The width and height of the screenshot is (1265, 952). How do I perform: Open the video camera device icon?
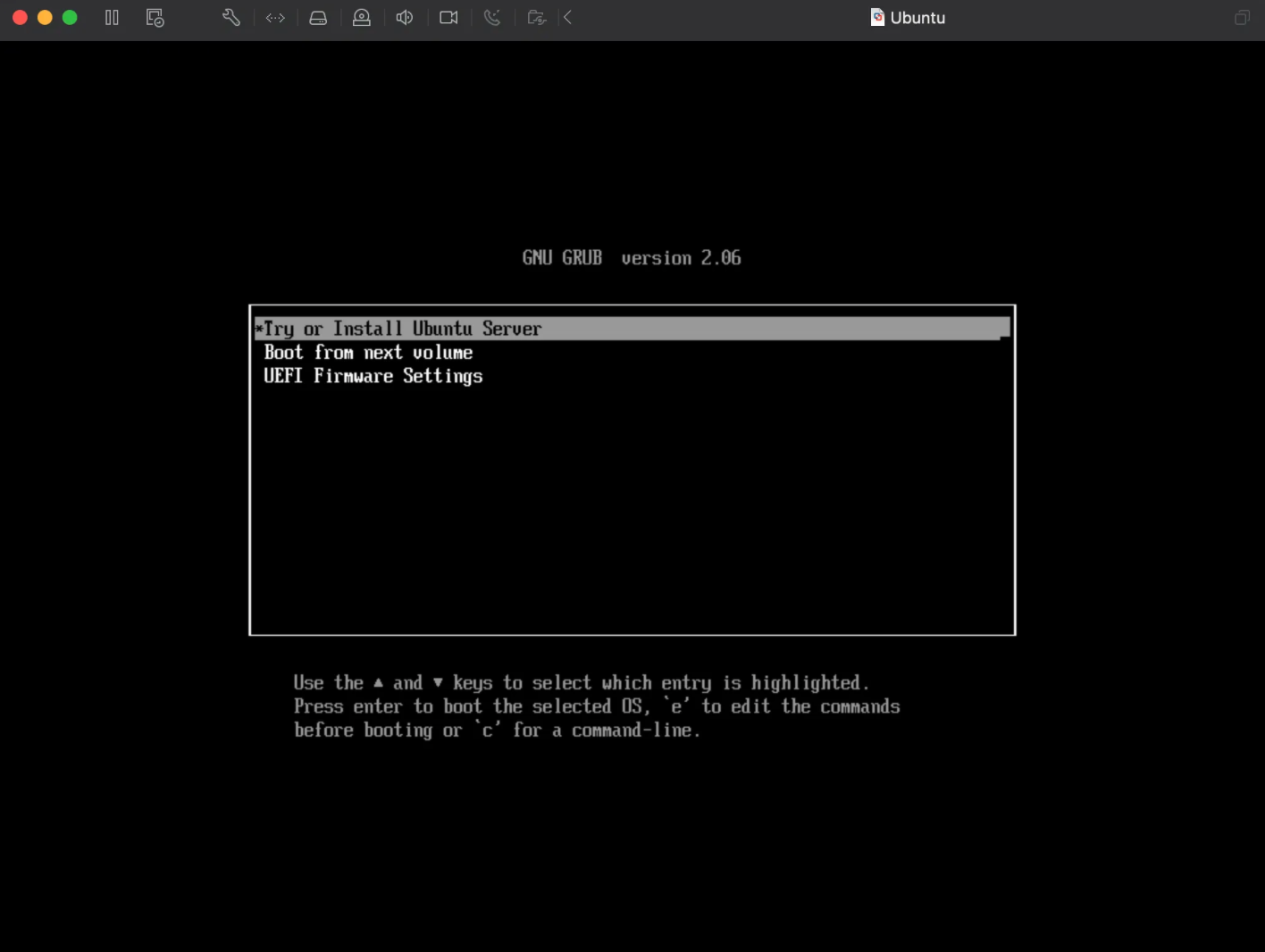[448, 18]
